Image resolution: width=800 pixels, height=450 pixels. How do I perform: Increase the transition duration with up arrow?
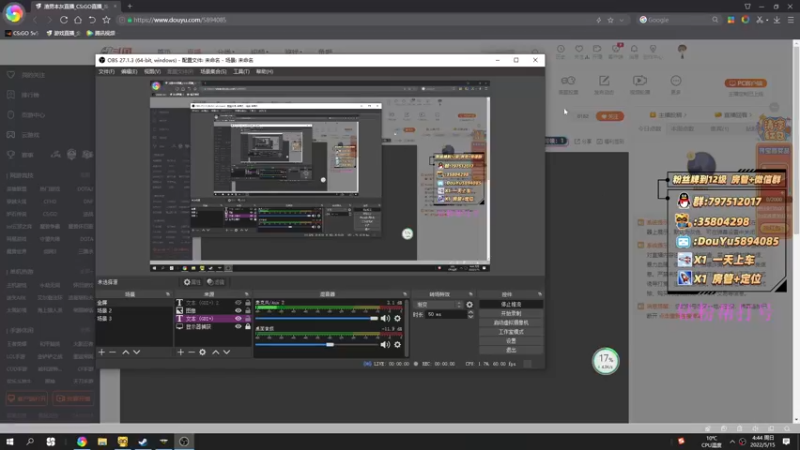pyautogui.click(x=470, y=313)
